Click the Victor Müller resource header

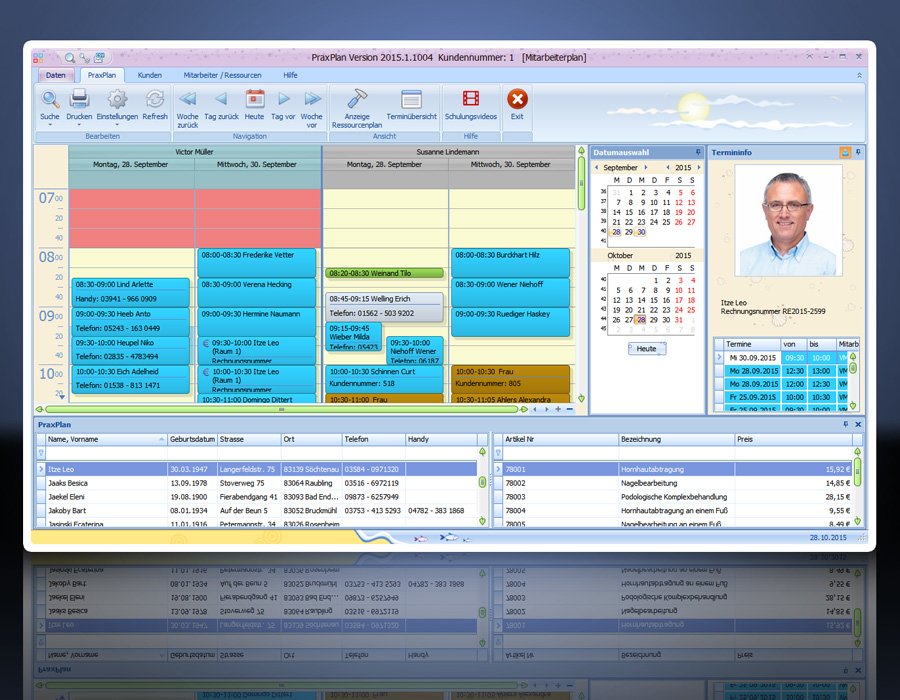[x=195, y=151]
